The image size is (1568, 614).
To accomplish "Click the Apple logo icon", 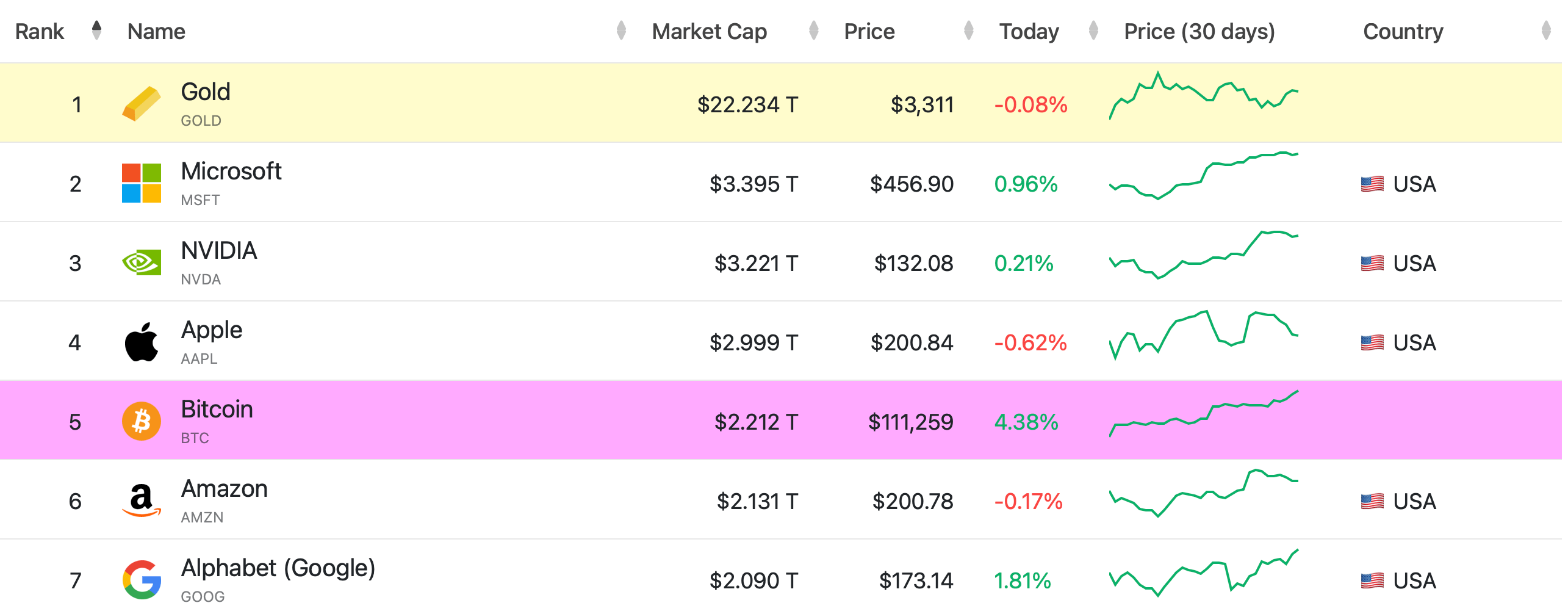I will (142, 342).
